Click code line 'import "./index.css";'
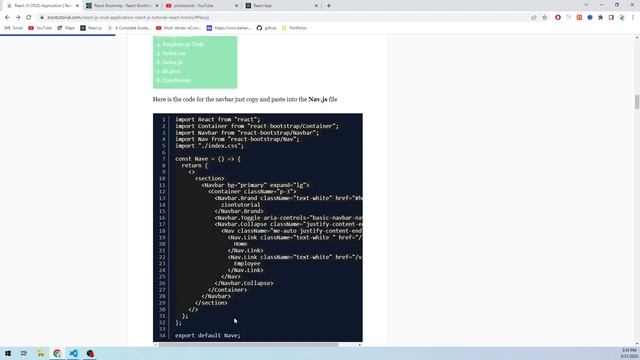The image size is (640, 360). [x=209, y=146]
